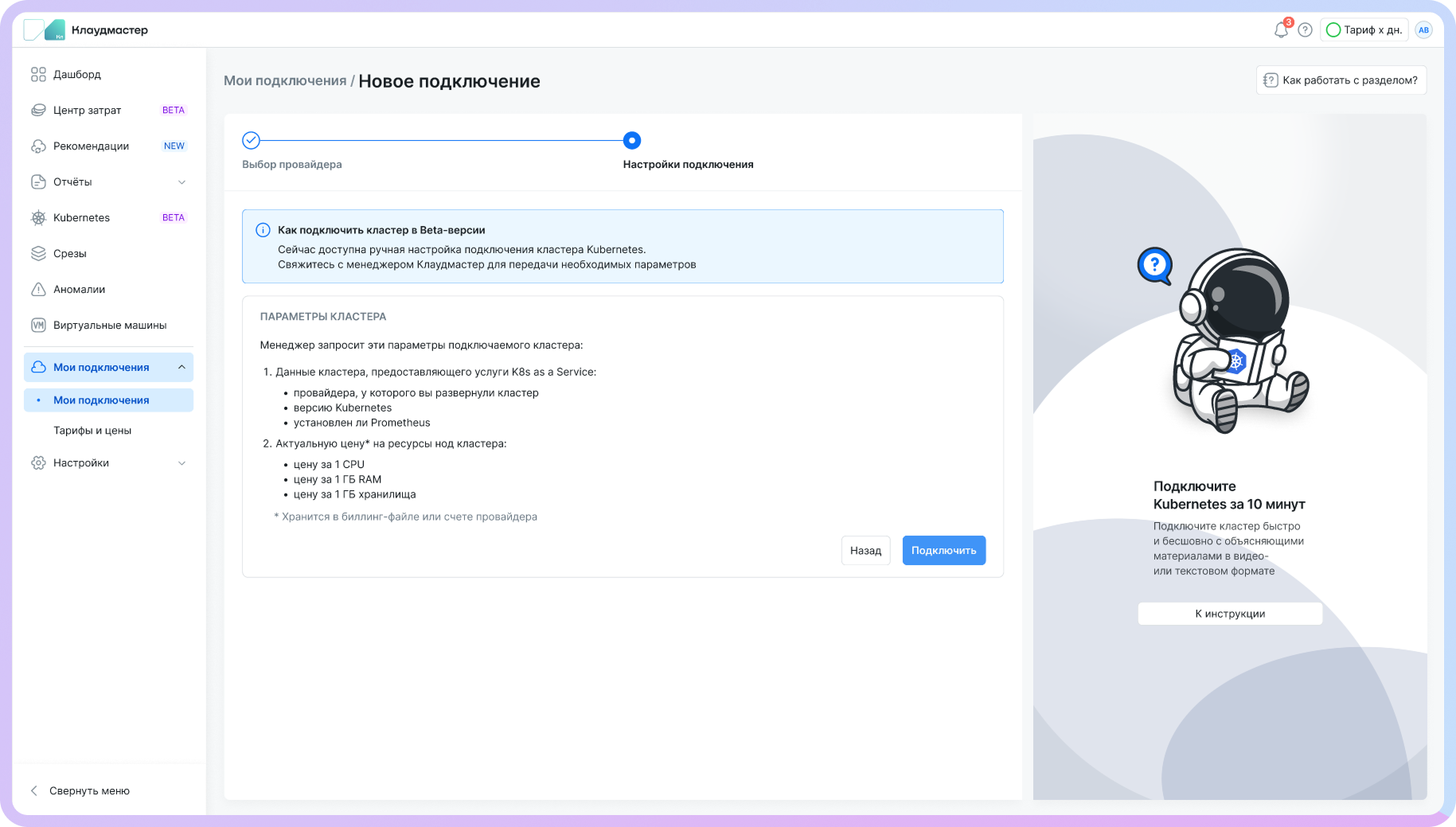Open Аномалии section
Viewport: 1456px width, 827px height.
tap(79, 289)
